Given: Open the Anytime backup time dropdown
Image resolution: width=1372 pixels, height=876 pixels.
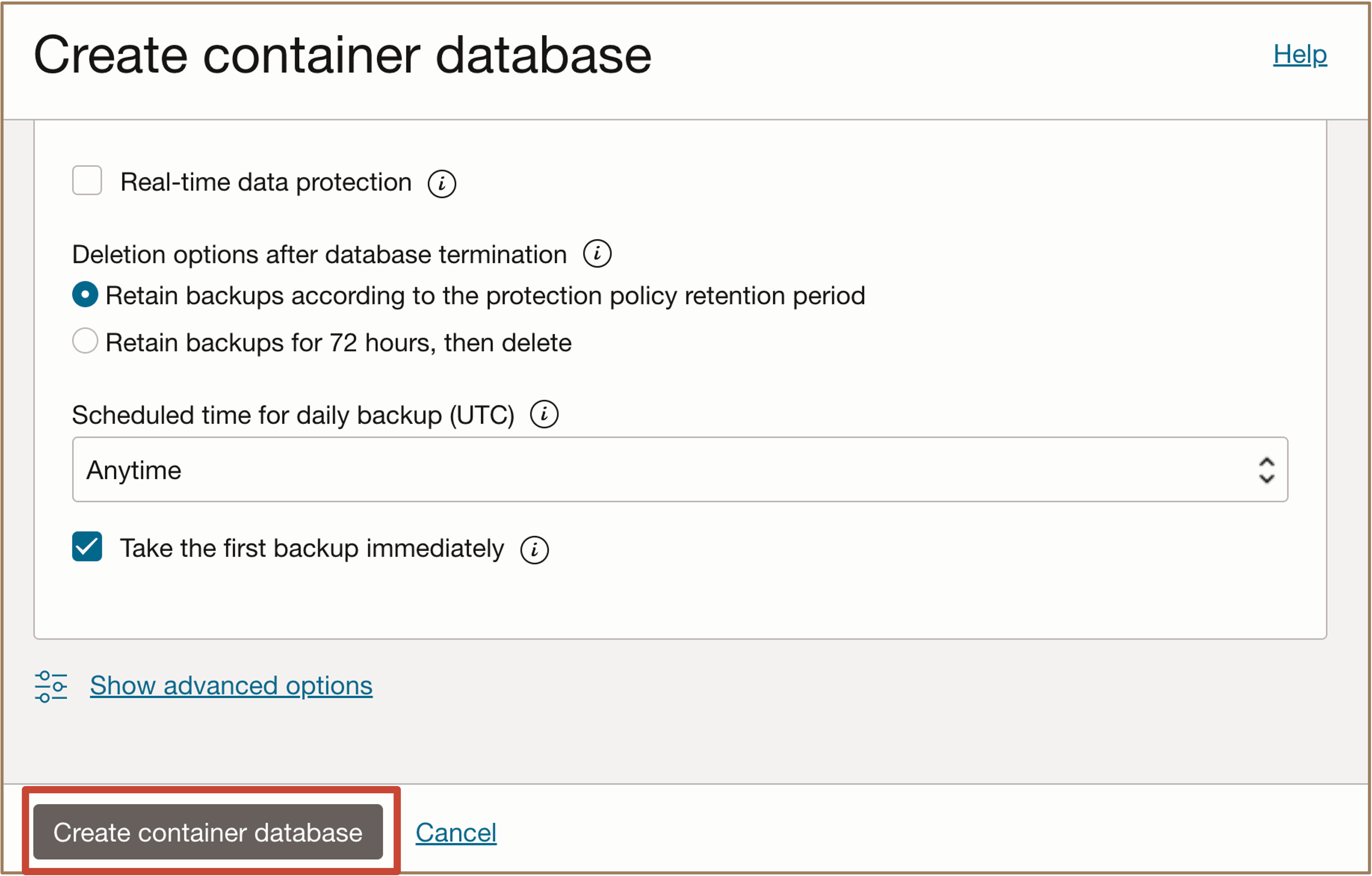Looking at the screenshot, I should [679, 470].
